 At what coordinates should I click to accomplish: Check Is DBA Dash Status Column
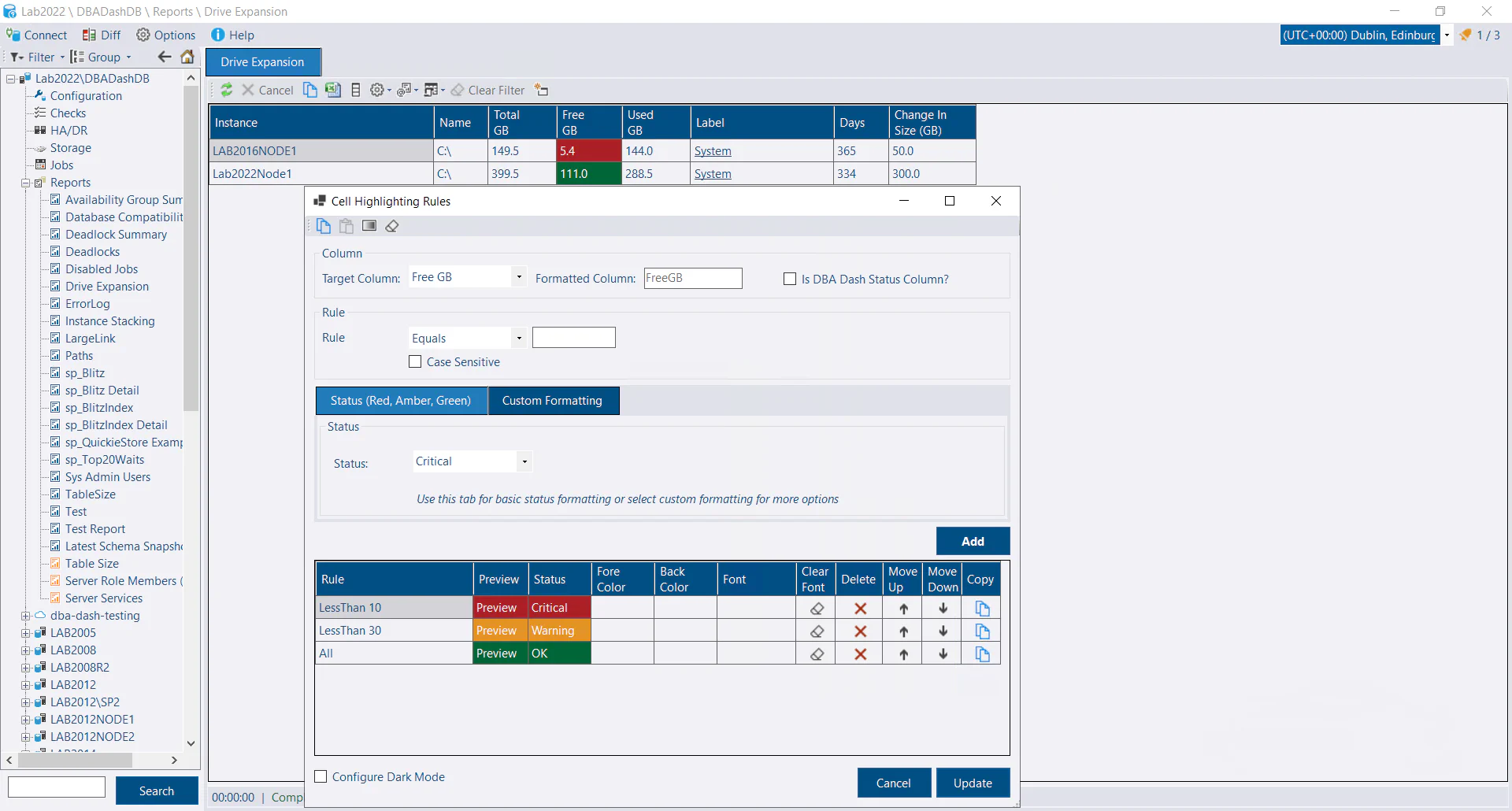click(790, 279)
